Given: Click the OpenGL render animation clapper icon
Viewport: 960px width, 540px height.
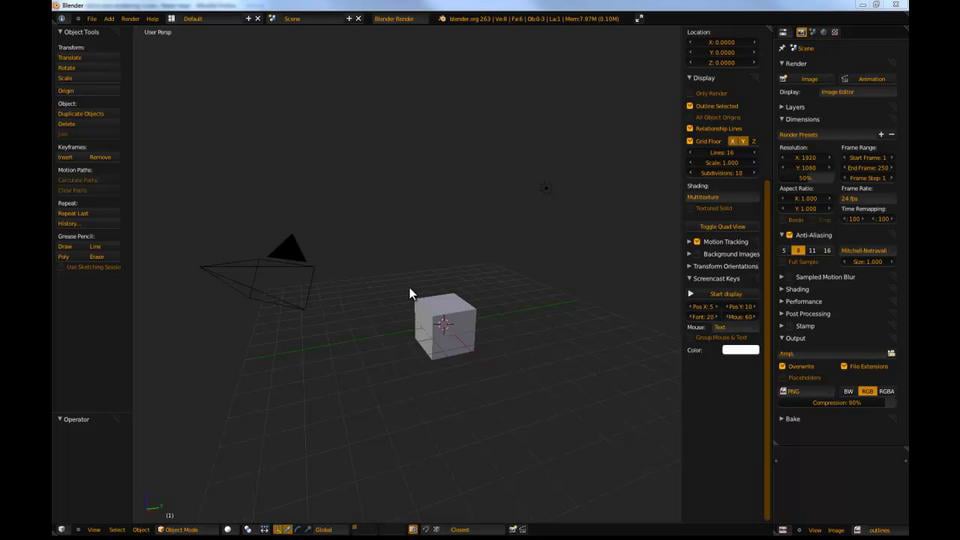Looking at the screenshot, I should (523, 530).
